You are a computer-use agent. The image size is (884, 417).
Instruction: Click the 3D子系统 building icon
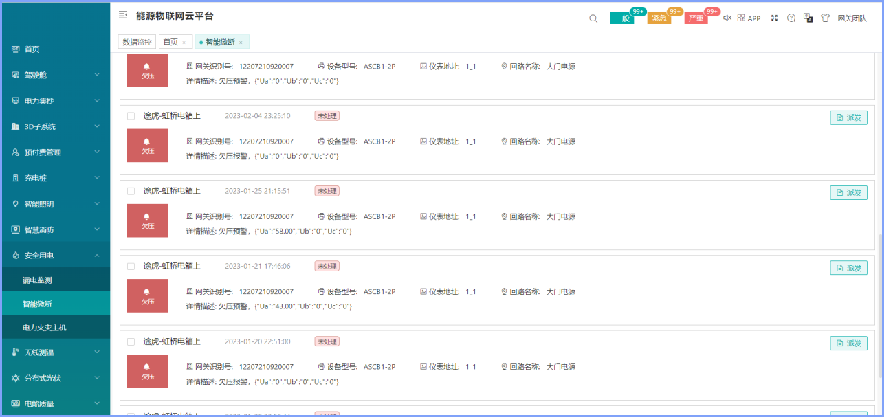coord(15,127)
